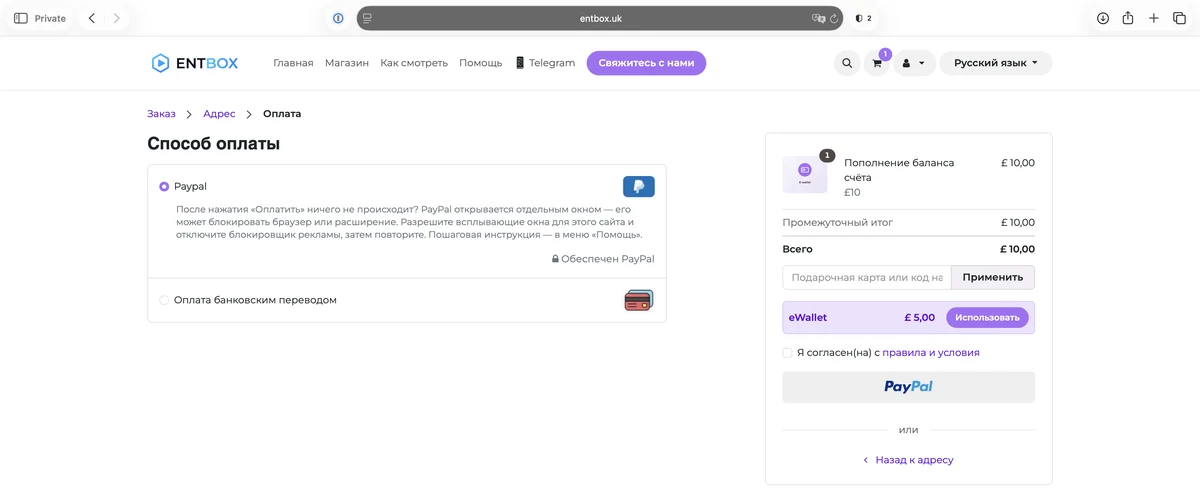The width and height of the screenshot is (1200, 498).
Task: Open the Магазин menu item
Action: click(347, 63)
